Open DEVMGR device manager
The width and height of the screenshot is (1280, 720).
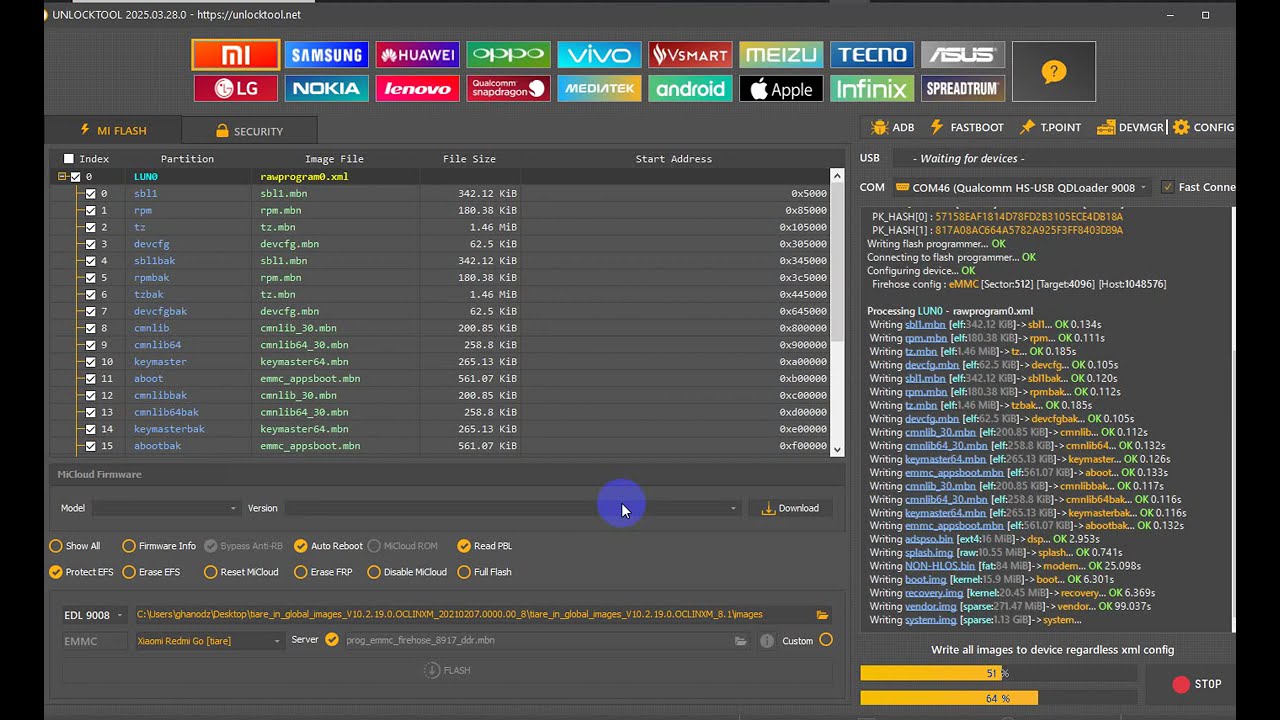coord(1130,128)
